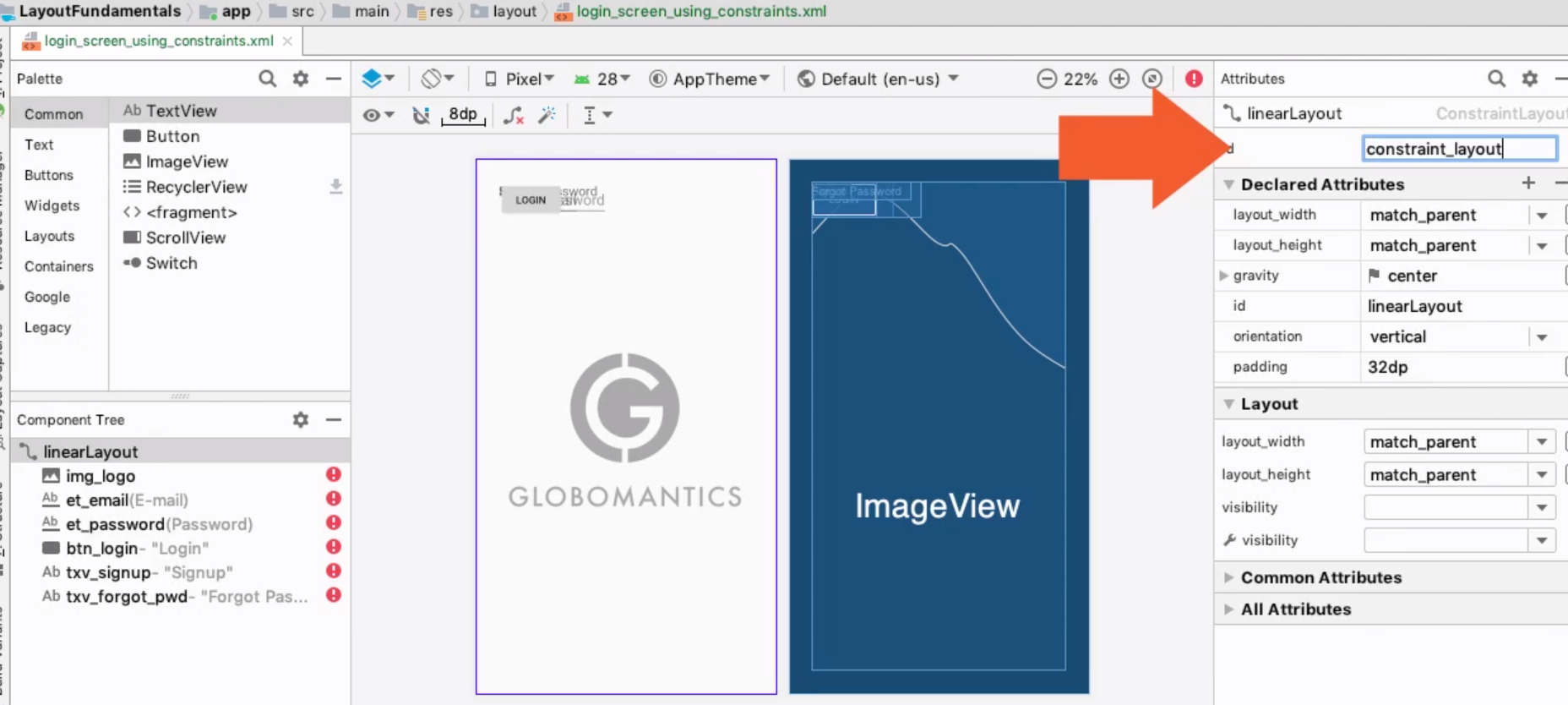Open the guidelines dropdown
The width and height of the screenshot is (1568, 705).
(597, 115)
